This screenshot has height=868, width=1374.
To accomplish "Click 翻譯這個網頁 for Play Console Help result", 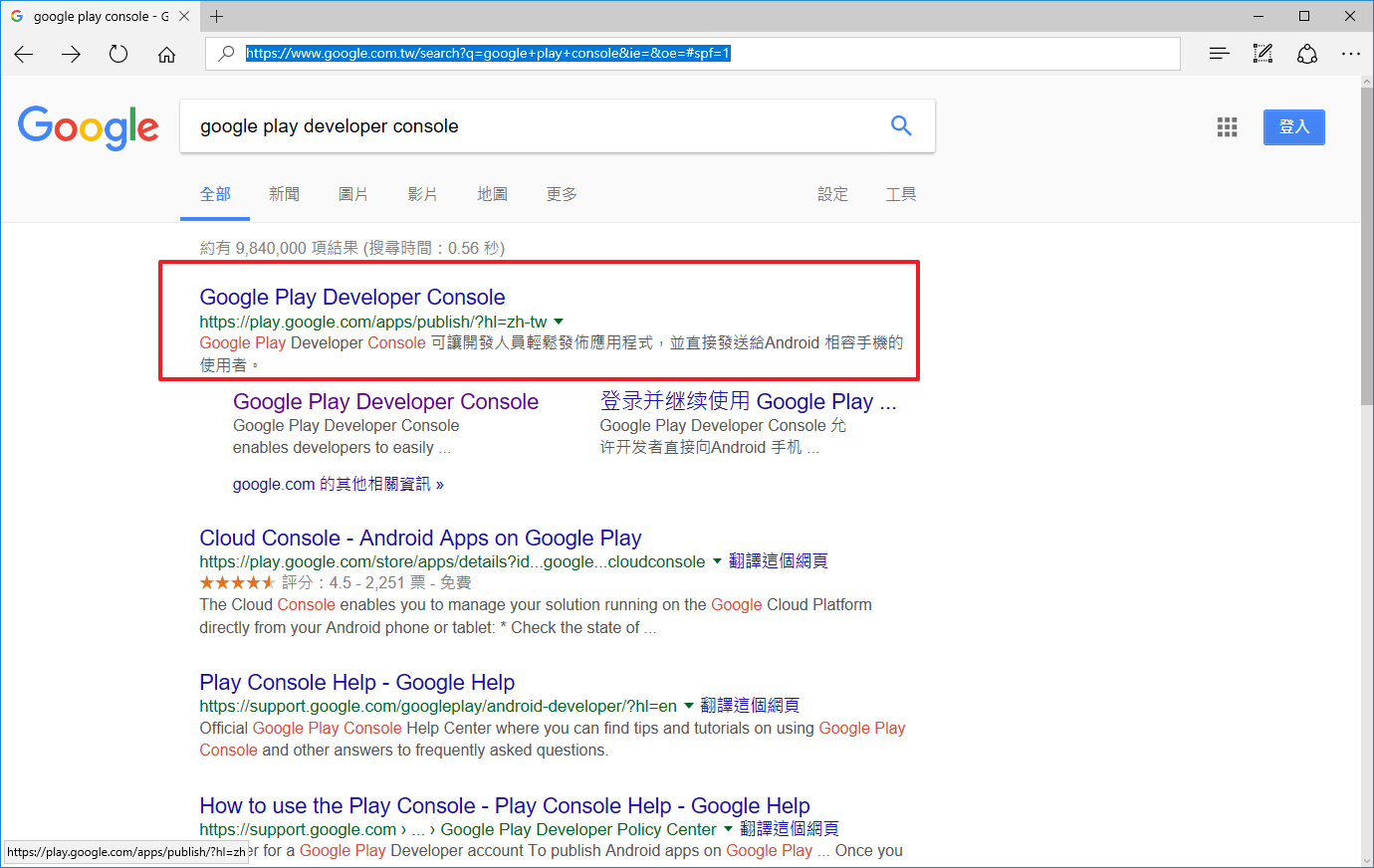I will (x=750, y=706).
